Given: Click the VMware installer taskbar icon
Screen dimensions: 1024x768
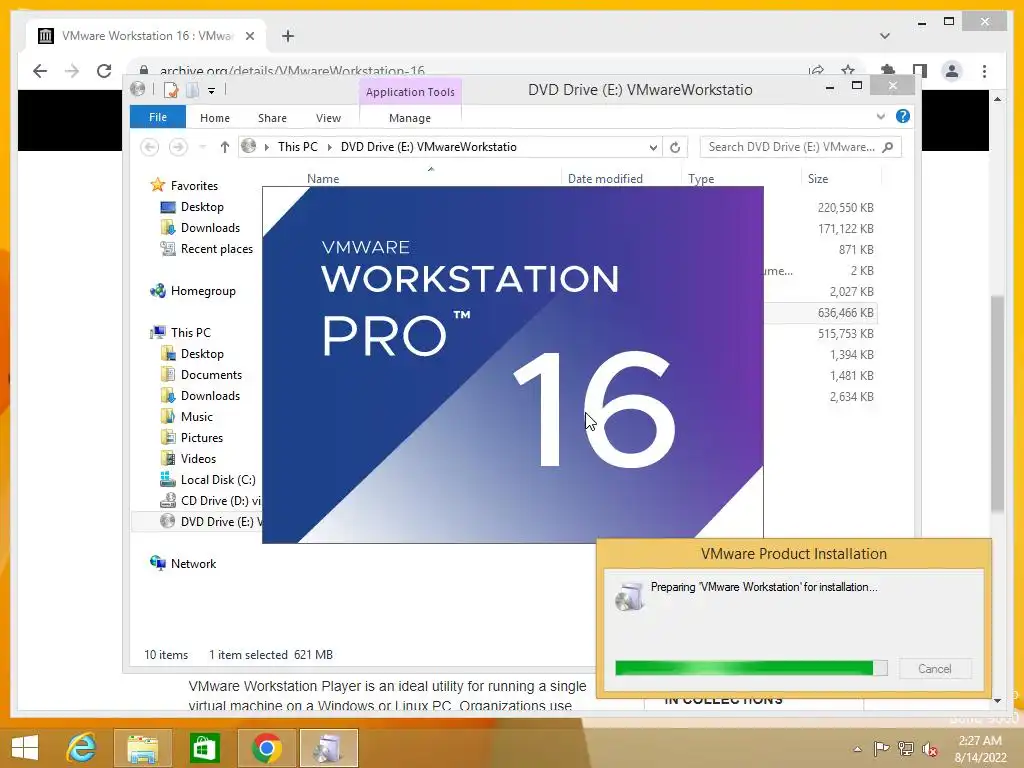Looking at the screenshot, I should pos(328,748).
